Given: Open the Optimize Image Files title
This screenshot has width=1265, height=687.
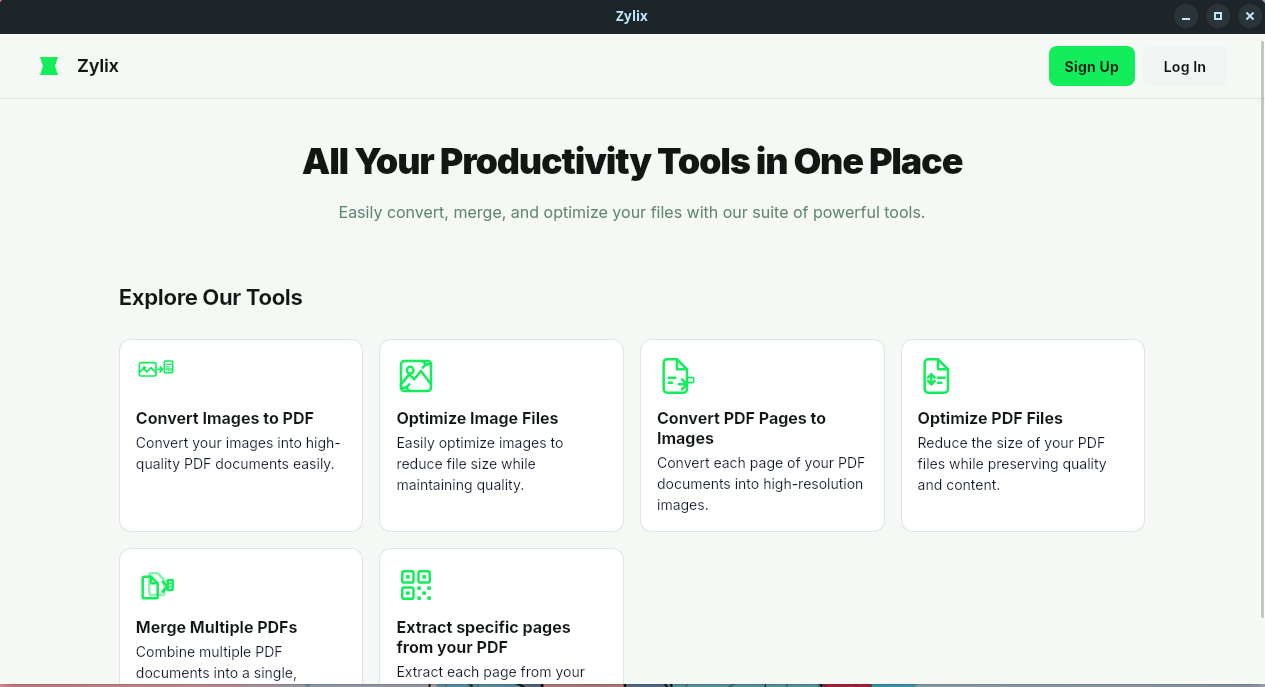Looking at the screenshot, I should tap(477, 418).
